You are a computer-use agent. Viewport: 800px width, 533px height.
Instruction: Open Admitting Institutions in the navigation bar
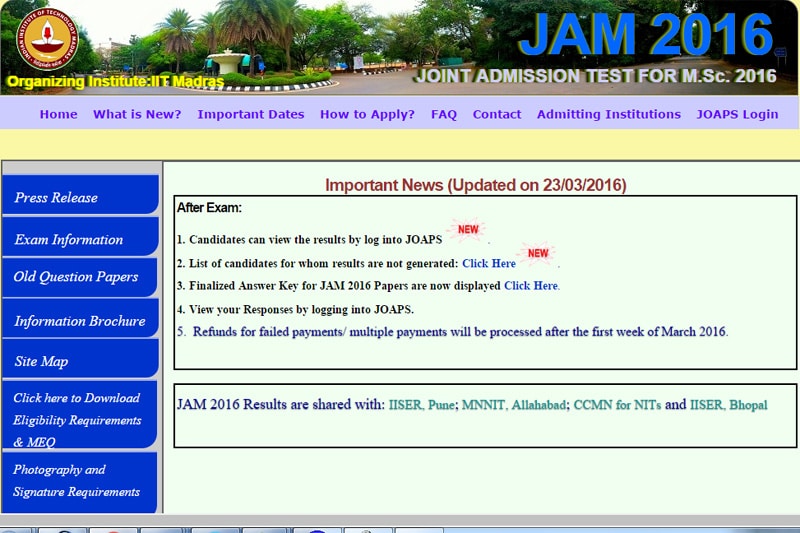608,114
